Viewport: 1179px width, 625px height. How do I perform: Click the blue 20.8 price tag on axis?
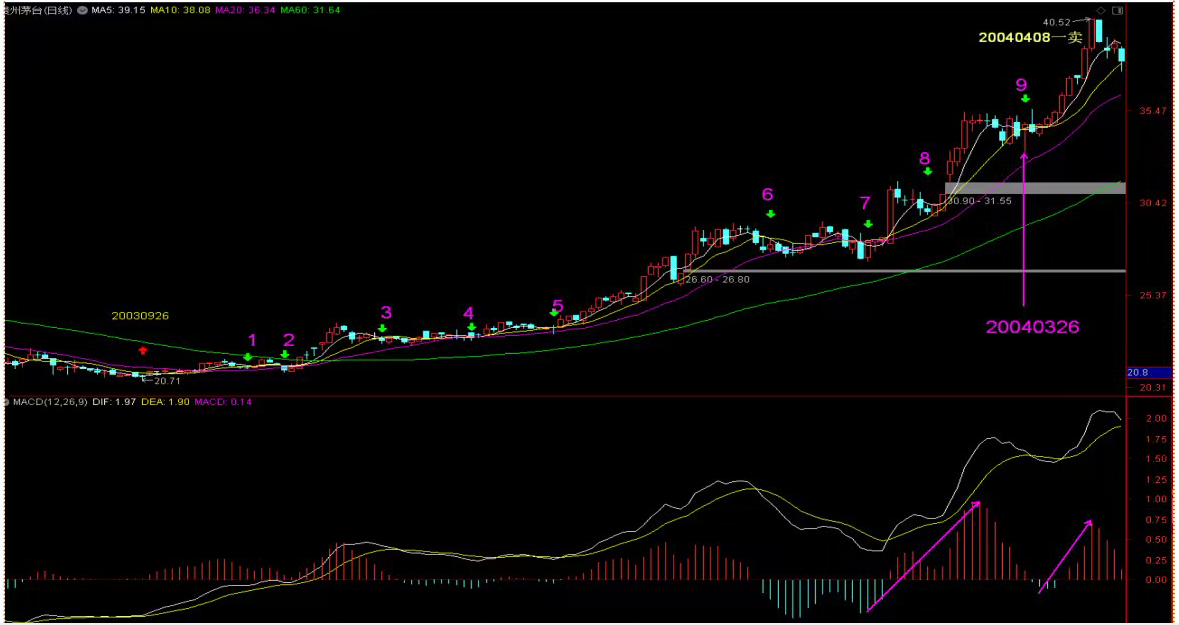point(1137,372)
